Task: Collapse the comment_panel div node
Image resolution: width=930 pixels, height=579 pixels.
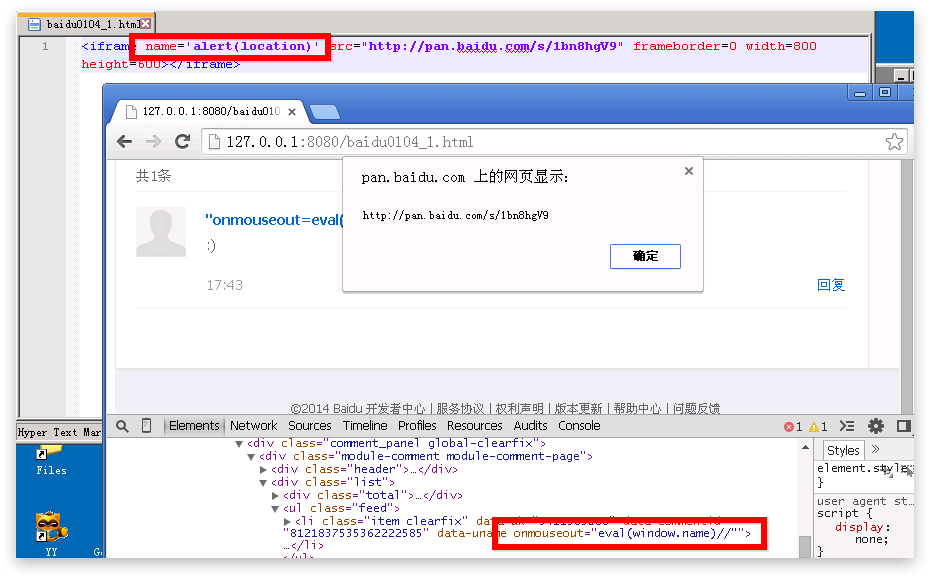Action: click(238, 444)
